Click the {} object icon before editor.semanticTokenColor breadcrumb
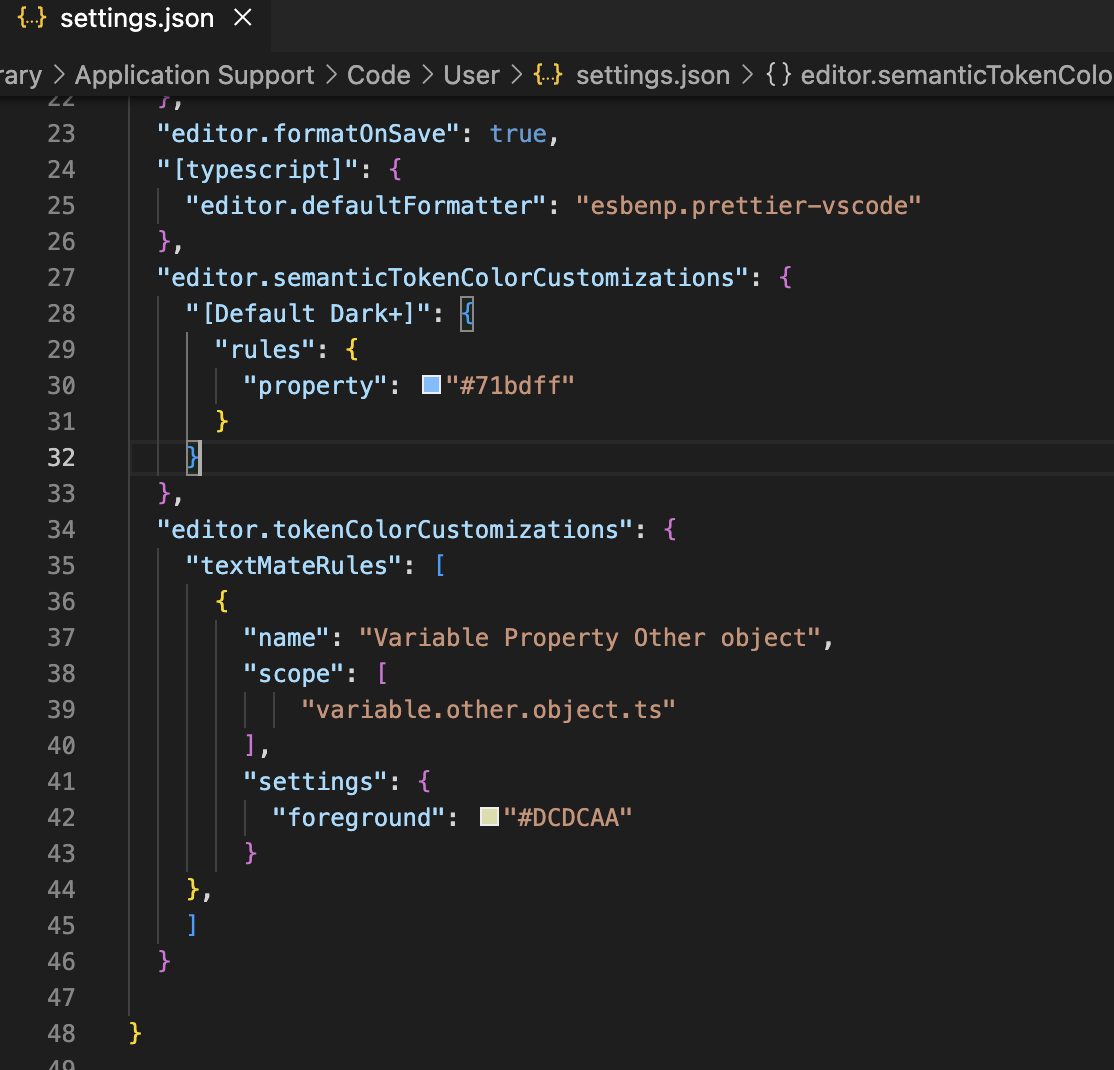1114x1070 pixels. [x=778, y=74]
